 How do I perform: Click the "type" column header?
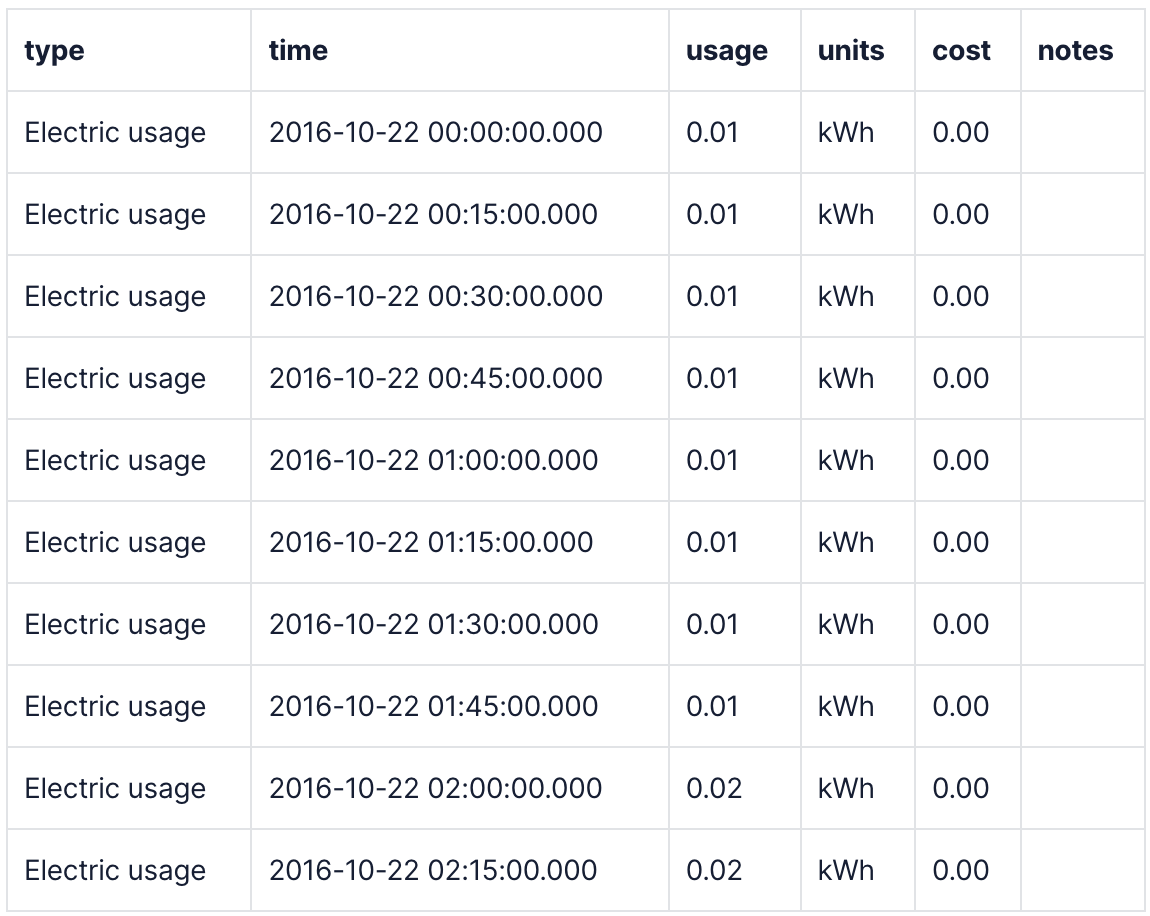(54, 51)
